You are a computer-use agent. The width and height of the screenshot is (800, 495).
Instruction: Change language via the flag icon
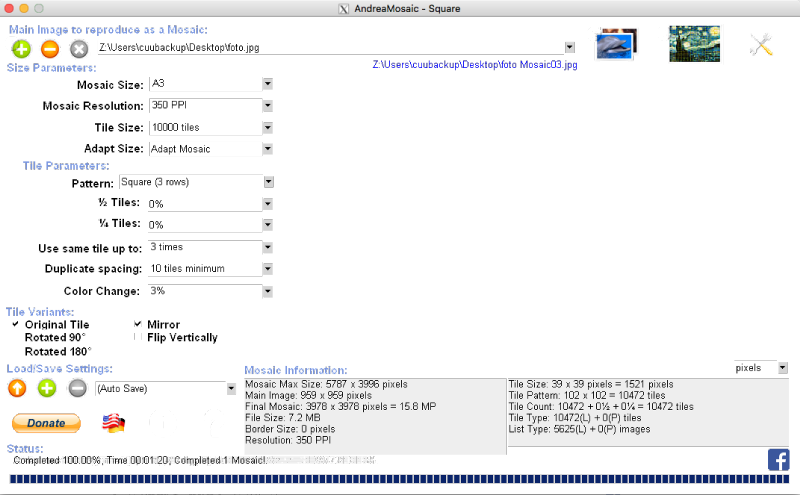113,423
